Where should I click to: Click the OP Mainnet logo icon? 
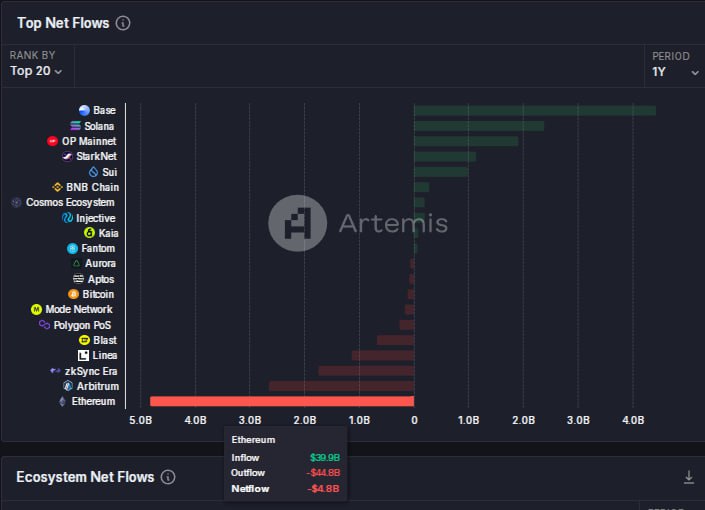click(x=52, y=141)
